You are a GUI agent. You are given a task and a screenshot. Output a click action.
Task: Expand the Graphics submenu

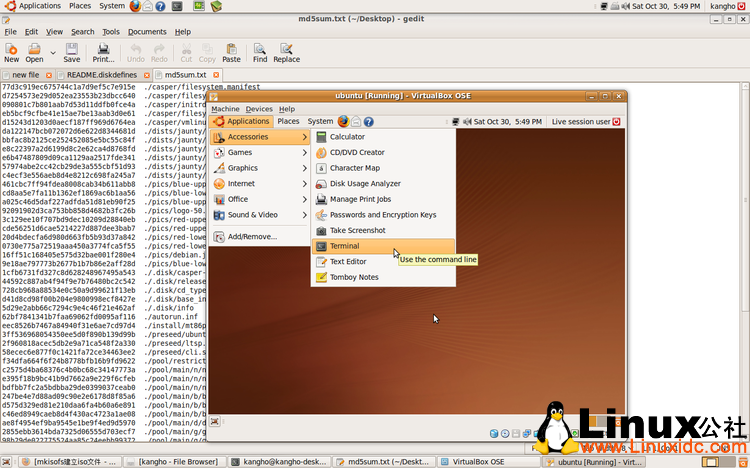tap(260, 168)
